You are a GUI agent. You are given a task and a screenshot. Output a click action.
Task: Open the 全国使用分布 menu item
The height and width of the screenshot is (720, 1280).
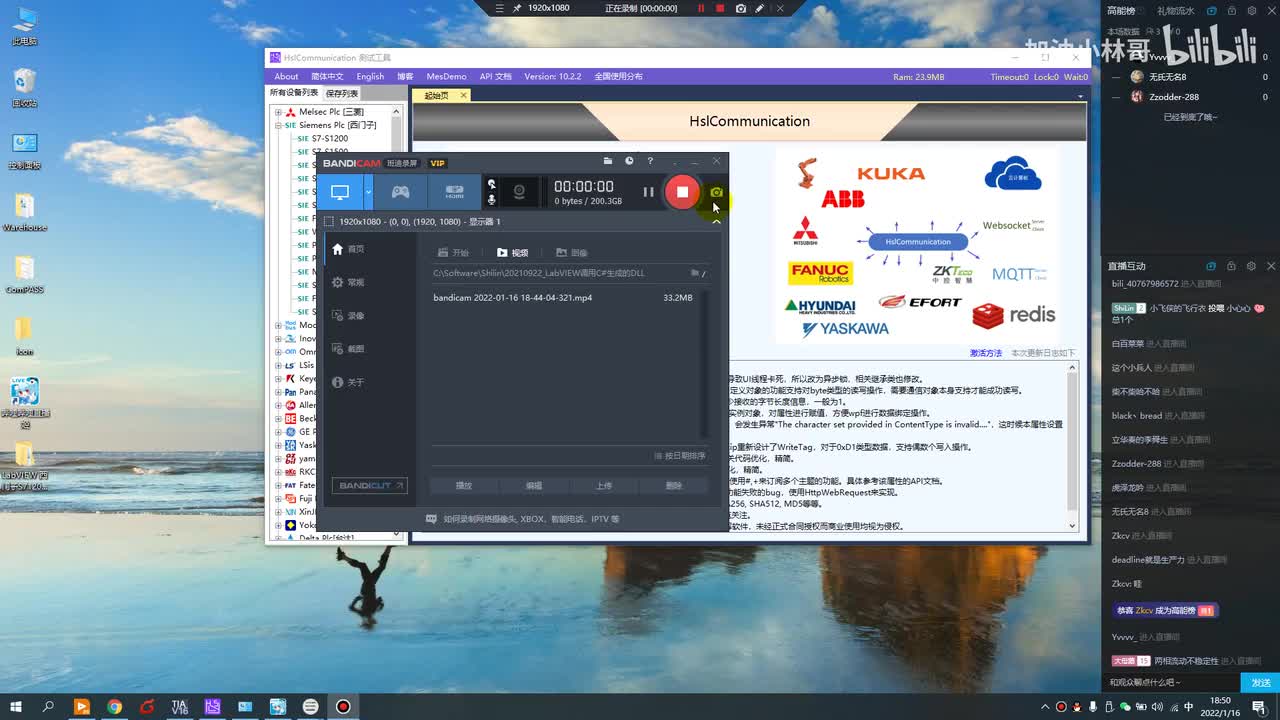(x=619, y=76)
